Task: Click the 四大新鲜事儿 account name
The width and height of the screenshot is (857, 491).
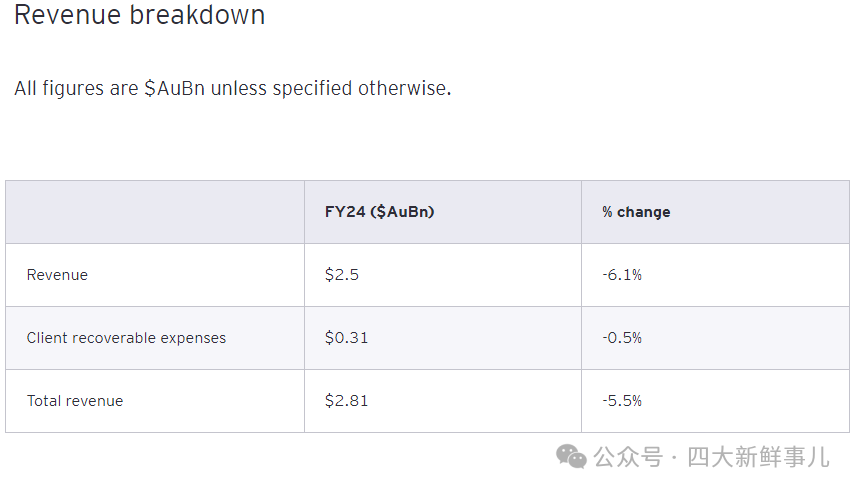Action: 758,457
